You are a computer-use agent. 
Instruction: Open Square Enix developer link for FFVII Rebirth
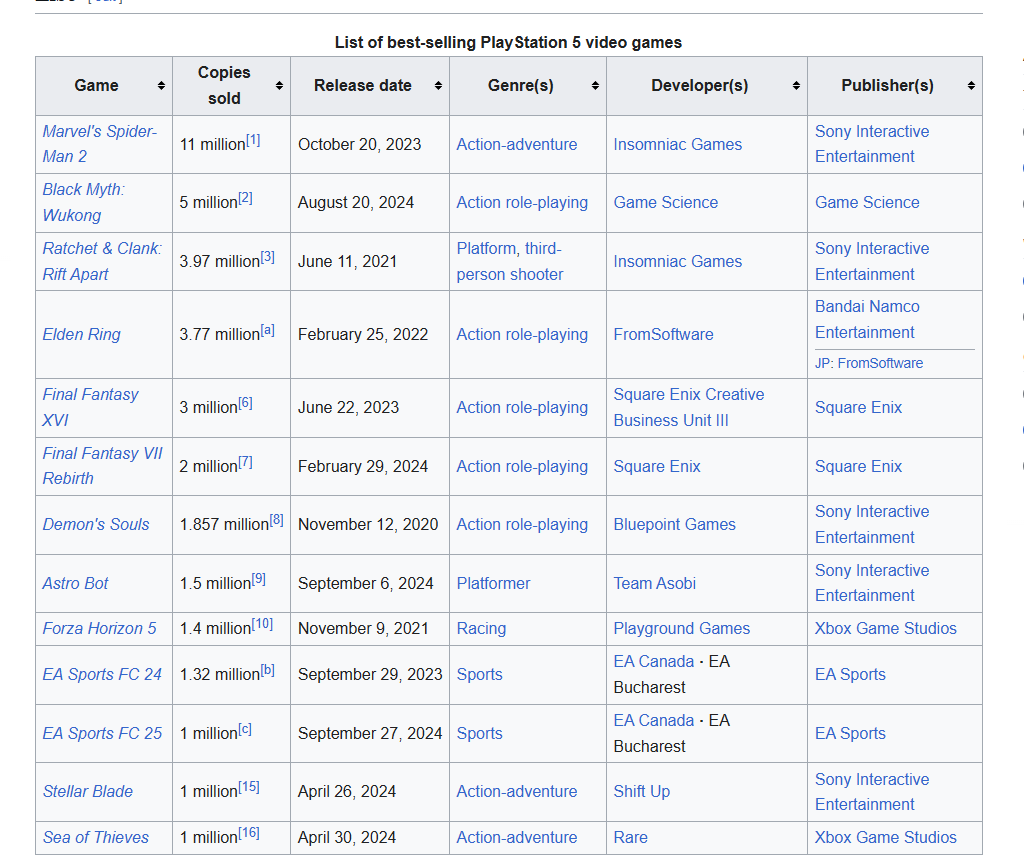pos(656,466)
